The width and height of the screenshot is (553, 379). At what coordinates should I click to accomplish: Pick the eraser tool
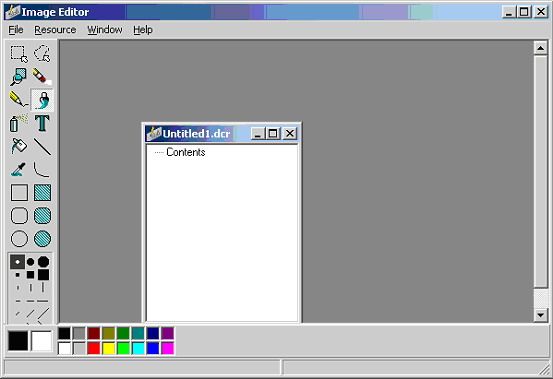click(x=42, y=77)
